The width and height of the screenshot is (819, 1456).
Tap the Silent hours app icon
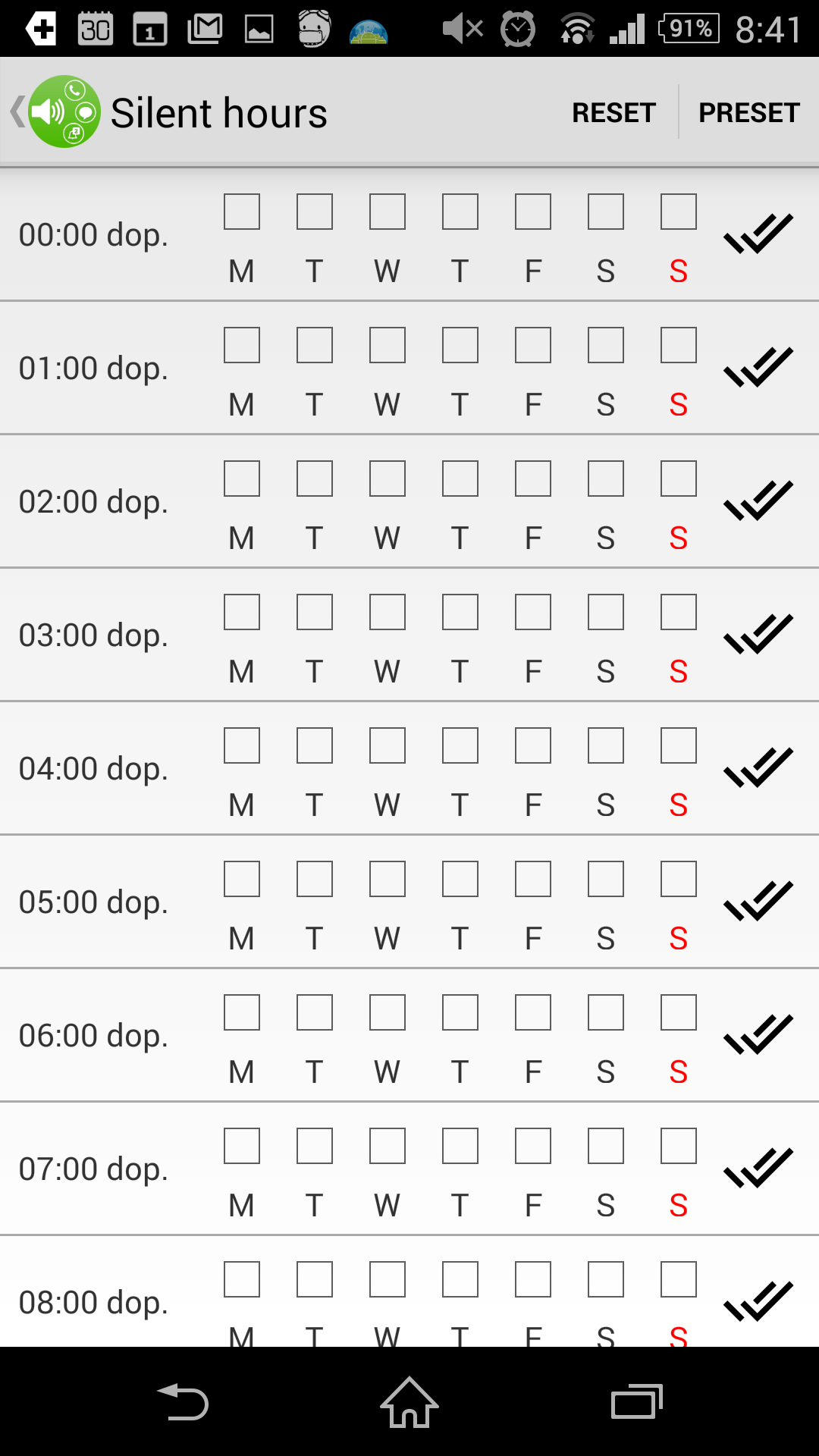pyautogui.click(x=64, y=112)
